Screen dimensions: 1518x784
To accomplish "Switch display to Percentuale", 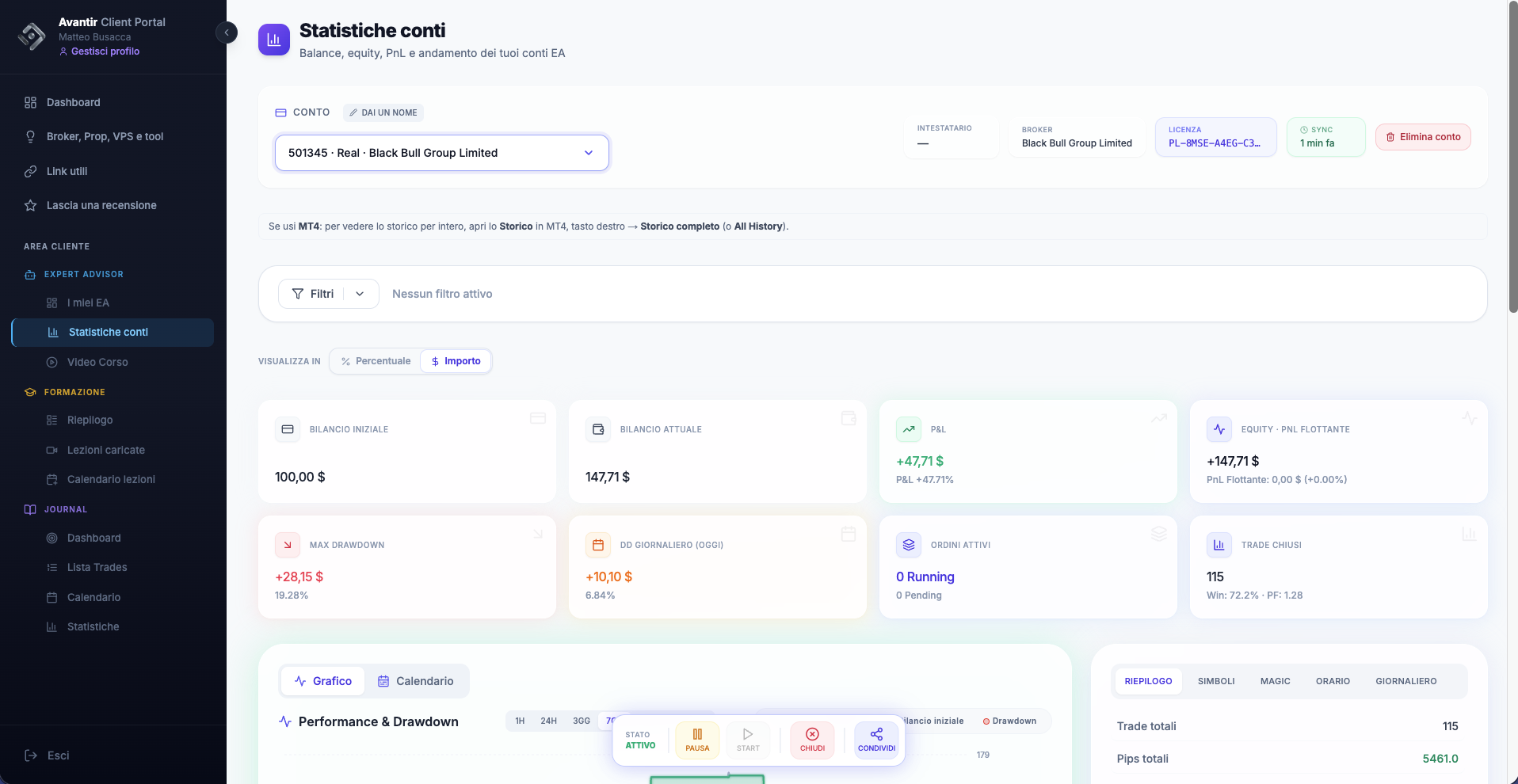I will coord(376,361).
